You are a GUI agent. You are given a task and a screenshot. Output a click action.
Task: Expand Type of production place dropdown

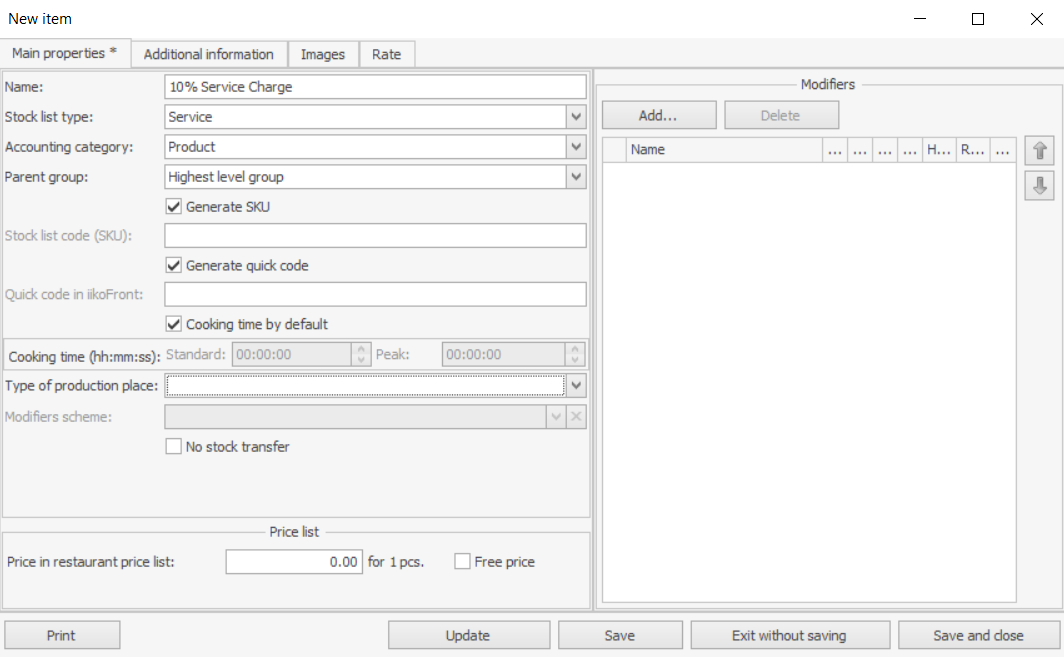pos(576,385)
